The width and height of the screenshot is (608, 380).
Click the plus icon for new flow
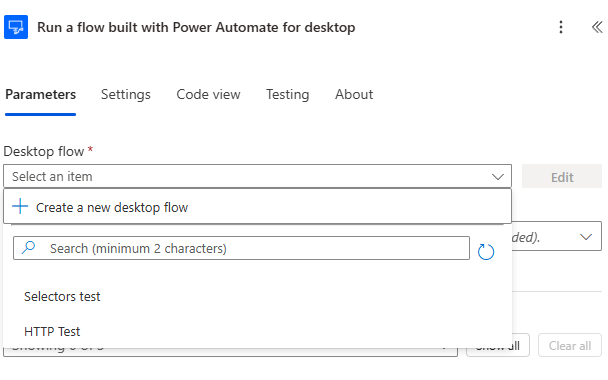pos(20,206)
